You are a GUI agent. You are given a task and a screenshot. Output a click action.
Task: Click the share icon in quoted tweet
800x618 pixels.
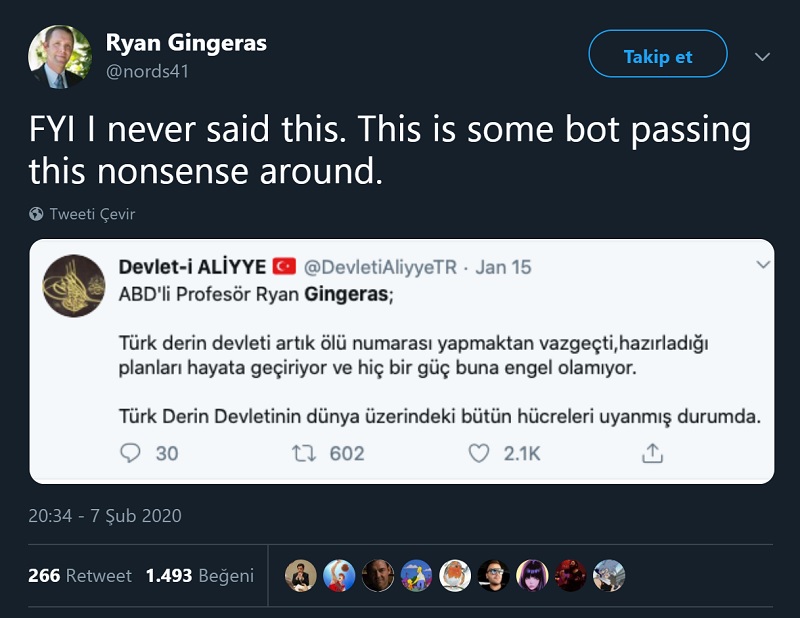pyautogui.click(x=652, y=453)
